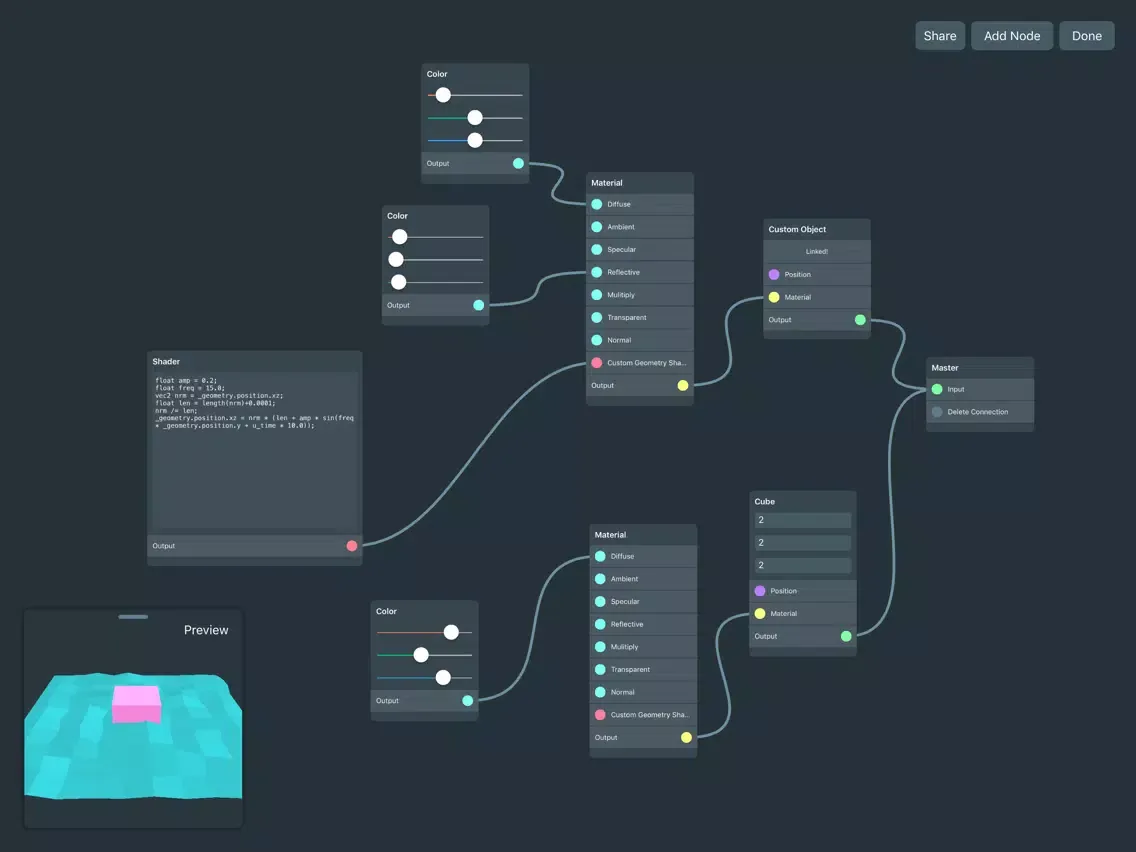
Task: Select Reflective port on Material feeding Custom Object
Action: pyautogui.click(x=596, y=272)
